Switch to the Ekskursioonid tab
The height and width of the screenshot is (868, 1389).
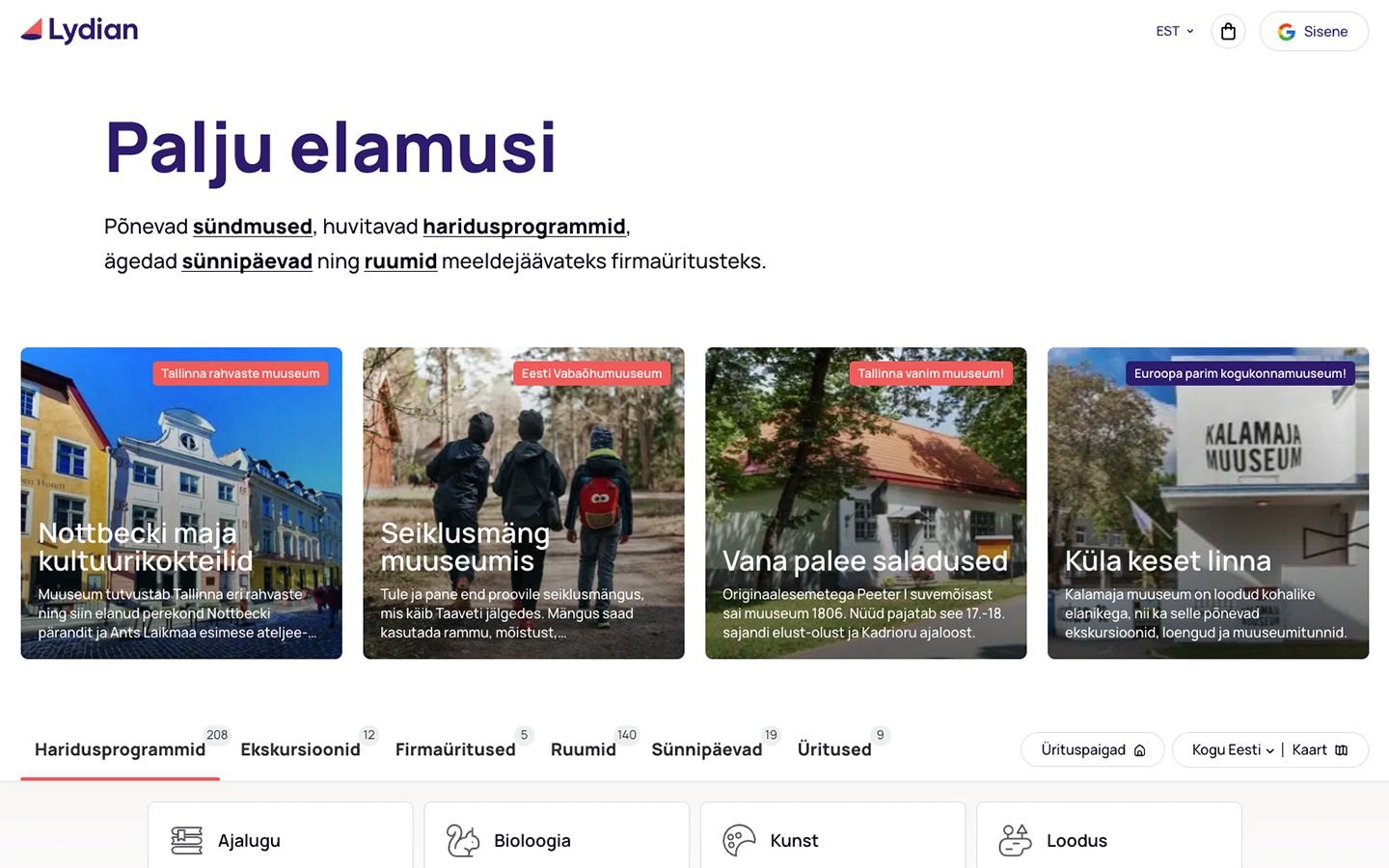(x=300, y=749)
